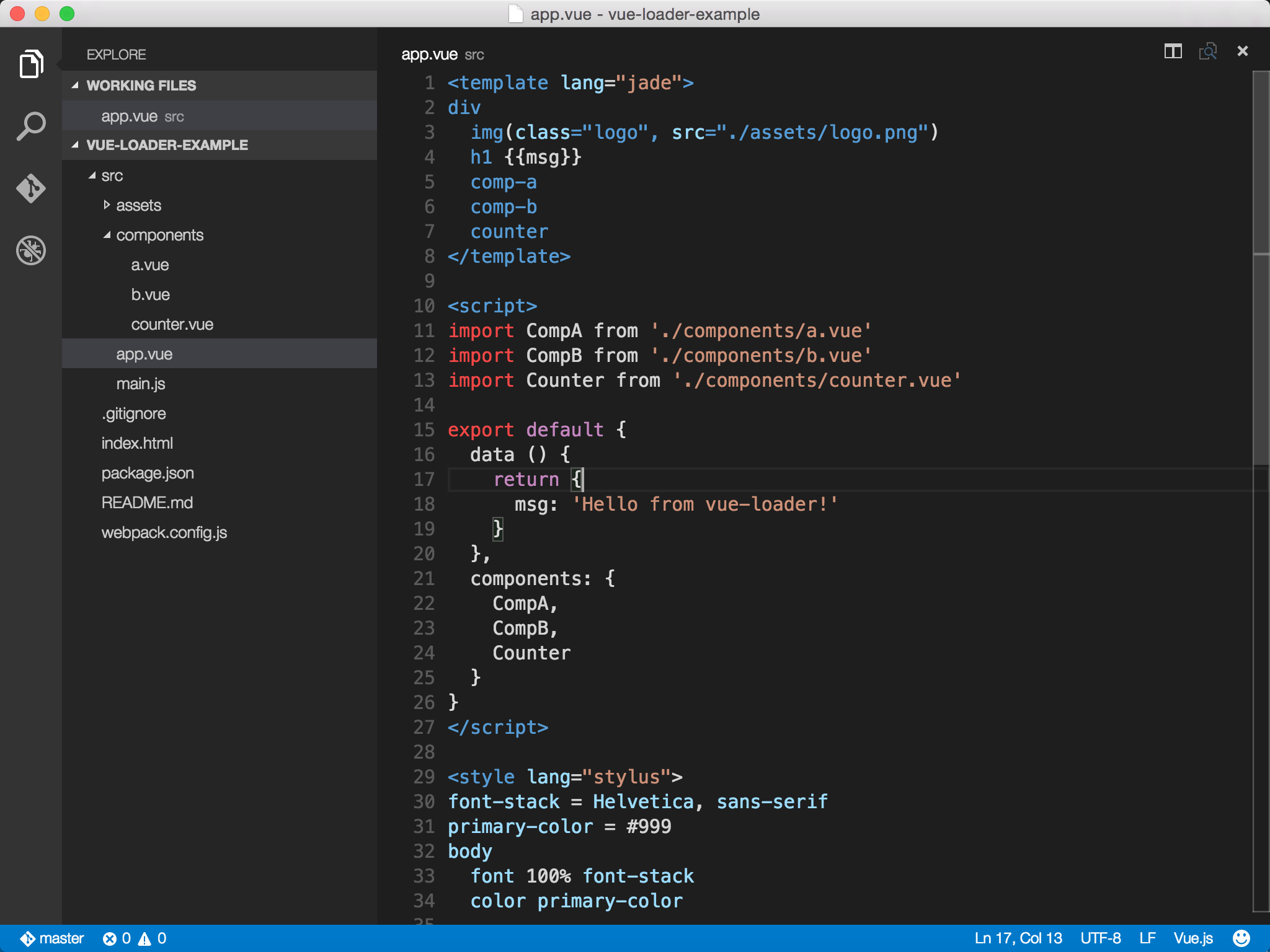Viewport: 1270px width, 952px height.
Task: Expand the assets folder
Action: (138, 205)
